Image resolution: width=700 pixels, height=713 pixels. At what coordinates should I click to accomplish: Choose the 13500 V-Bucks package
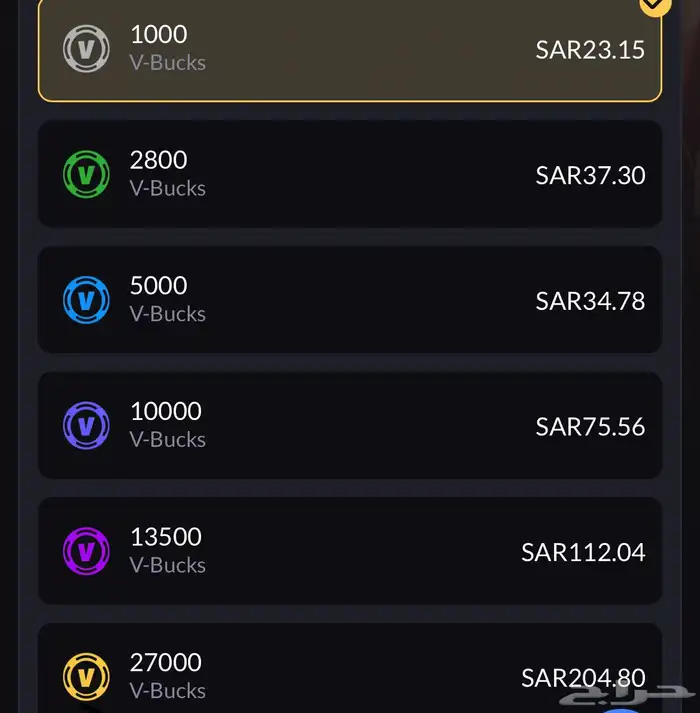pyautogui.click(x=350, y=551)
